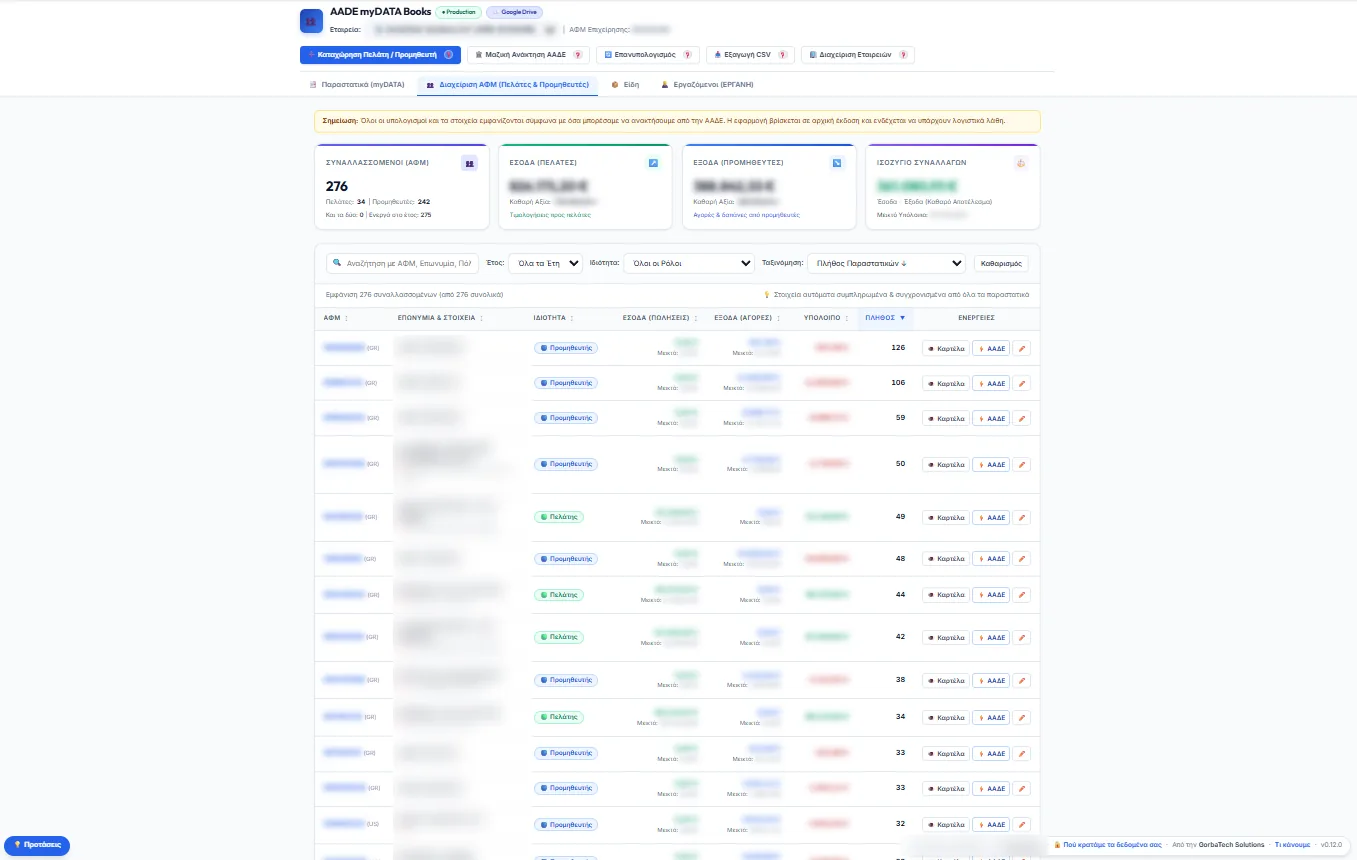Click the Εξαγωγή CSV button
This screenshot has width=1357, height=860.
click(x=750, y=55)
